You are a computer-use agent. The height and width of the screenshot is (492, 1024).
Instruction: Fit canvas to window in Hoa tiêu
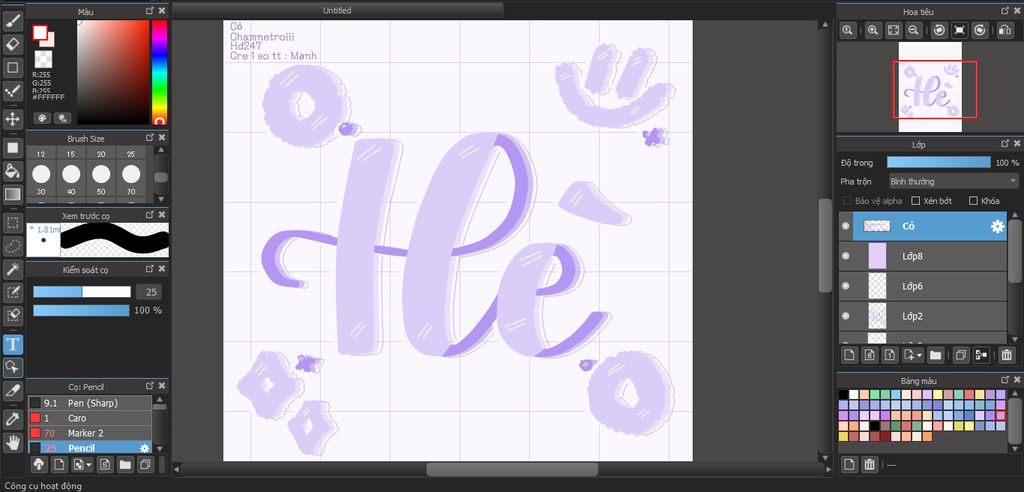click(x=893, y=30)
